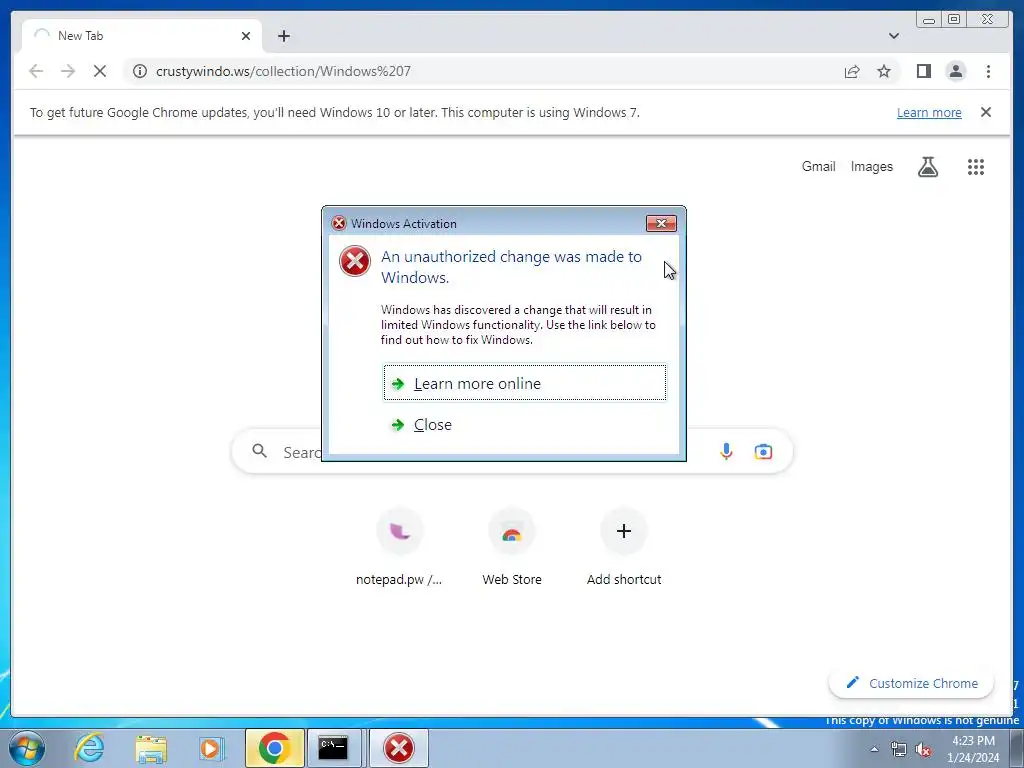The image size is (1024, 768).
Task: Open muted volume tray icon
Action: click(x=923, y=749)
